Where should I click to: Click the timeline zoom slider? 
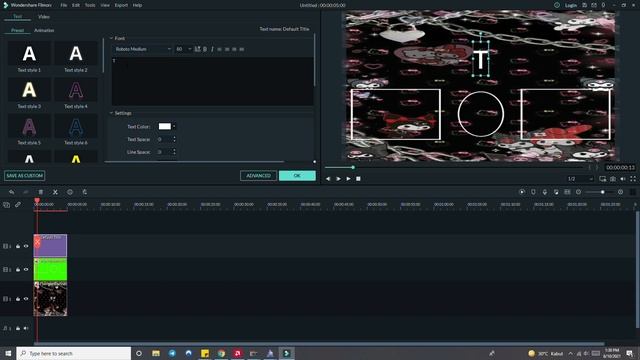pos(602,192)
